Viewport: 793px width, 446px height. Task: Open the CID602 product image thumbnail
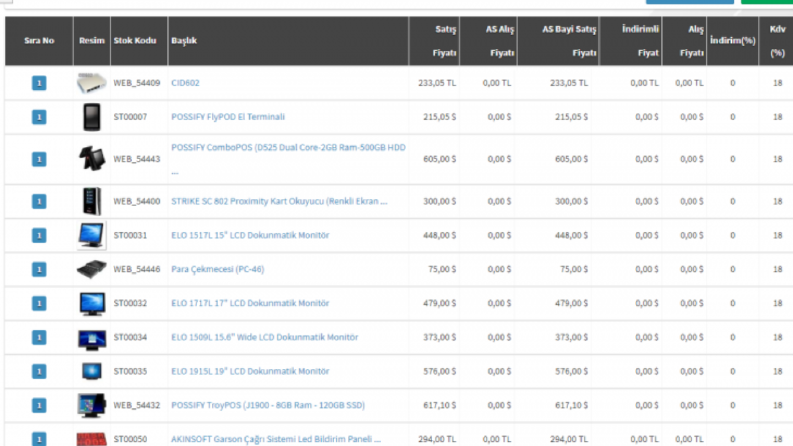[92, 83]
